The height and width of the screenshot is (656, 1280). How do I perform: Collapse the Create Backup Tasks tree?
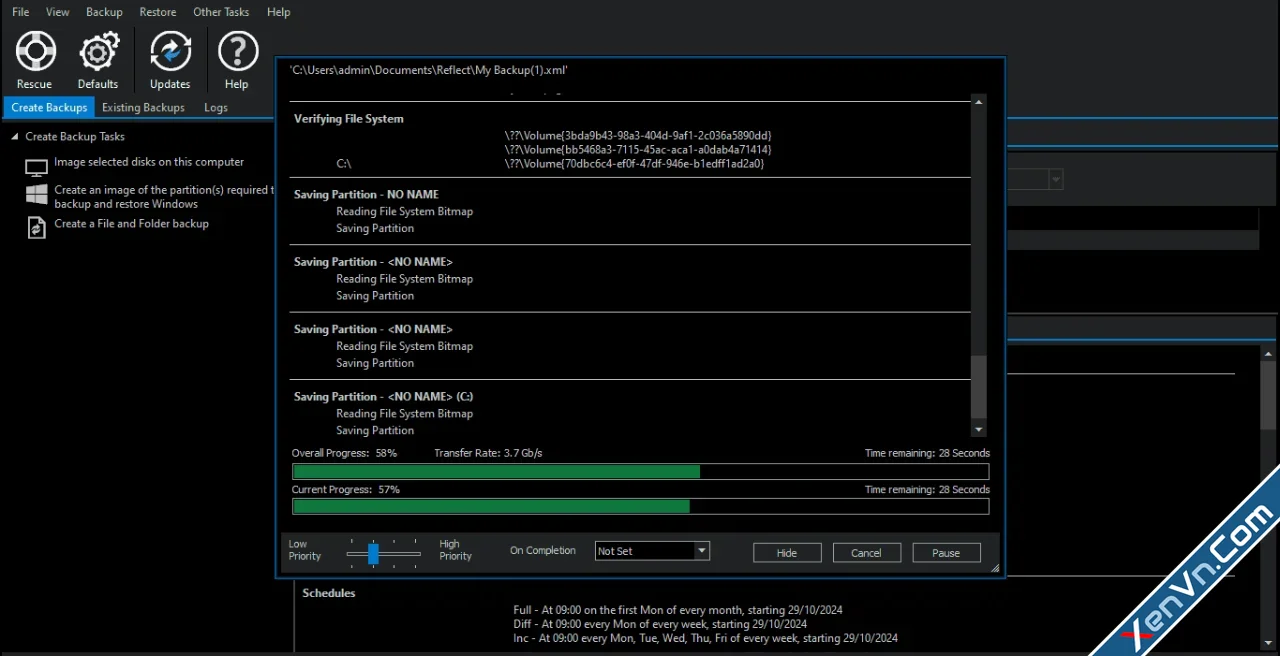click(x=15, y=136)
